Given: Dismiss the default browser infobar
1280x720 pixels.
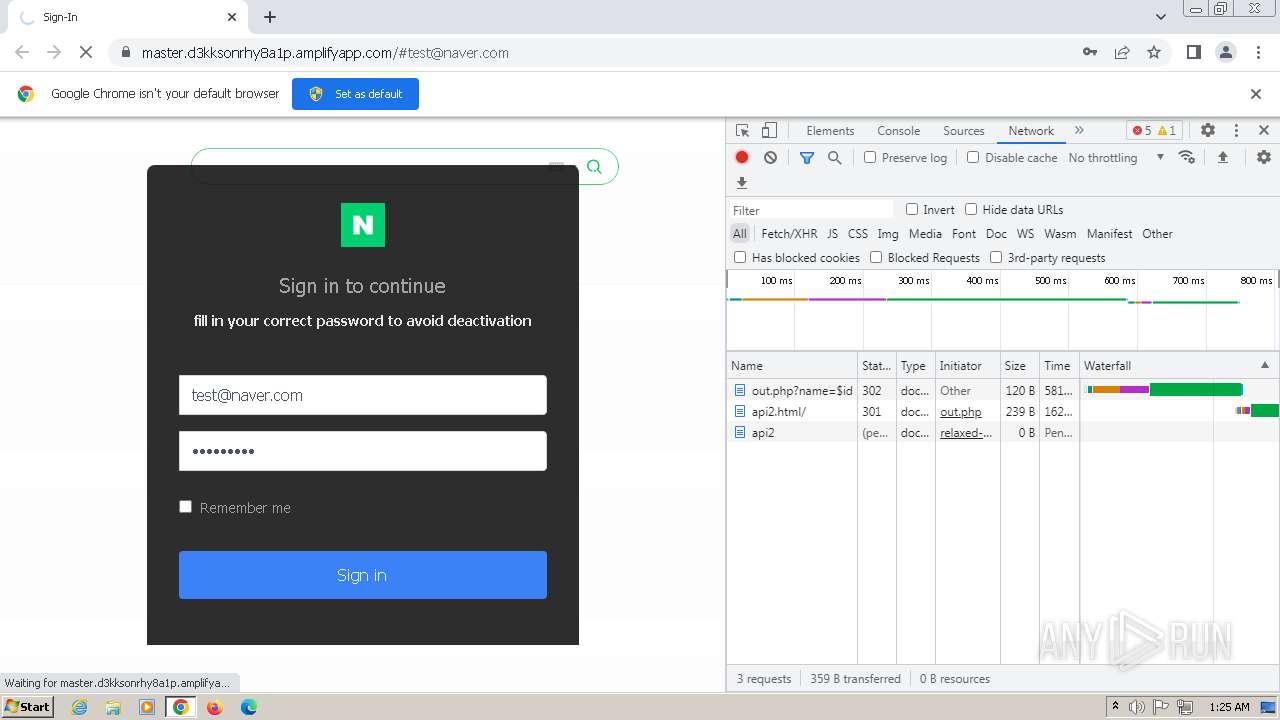Looking at the screenshot, I should click(x=1256, y=94).
